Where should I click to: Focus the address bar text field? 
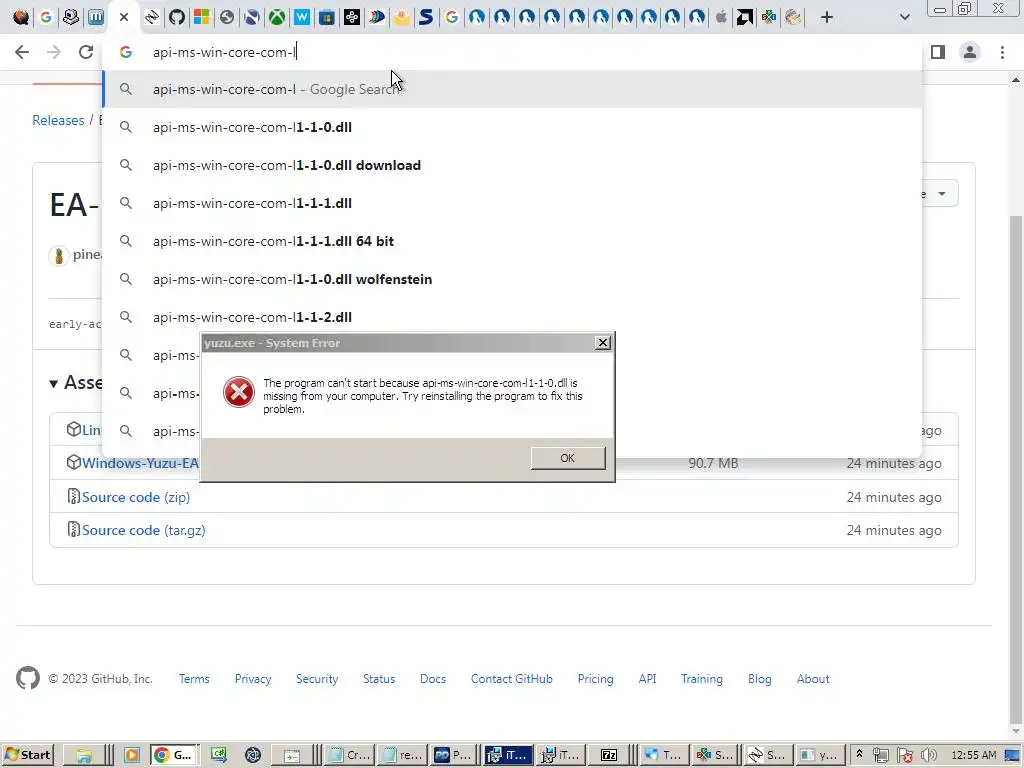[x=512, y=52]
